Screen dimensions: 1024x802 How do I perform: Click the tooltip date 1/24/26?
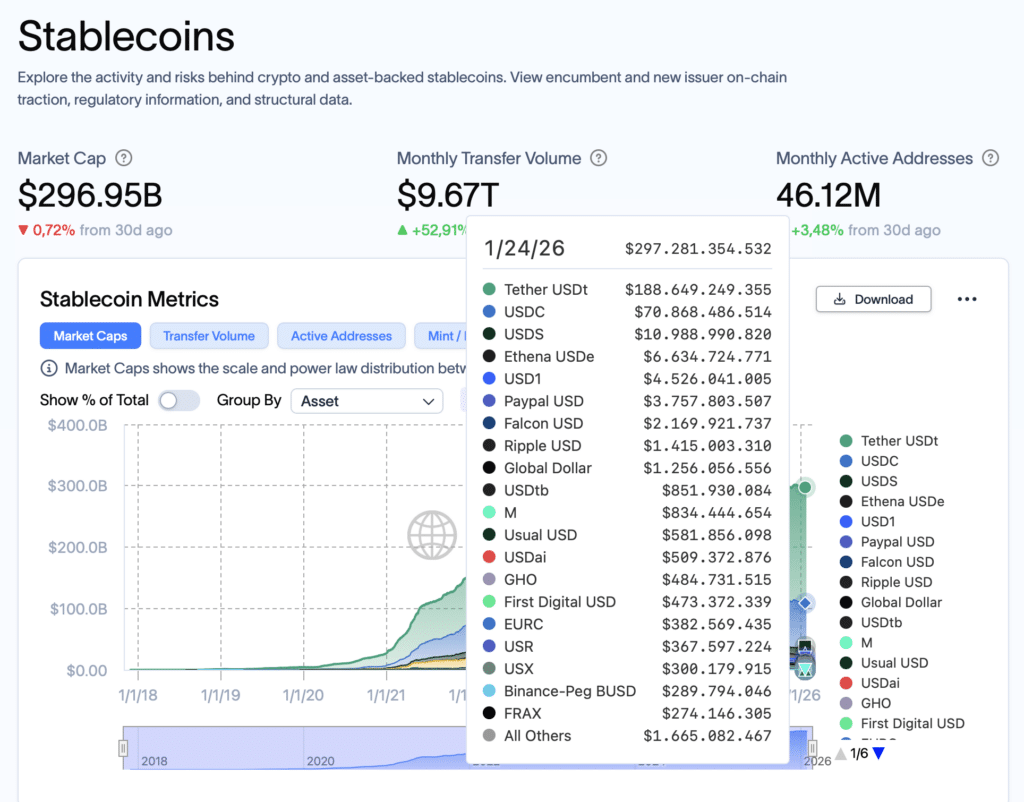pyautogui.click(x=524, y=248)
